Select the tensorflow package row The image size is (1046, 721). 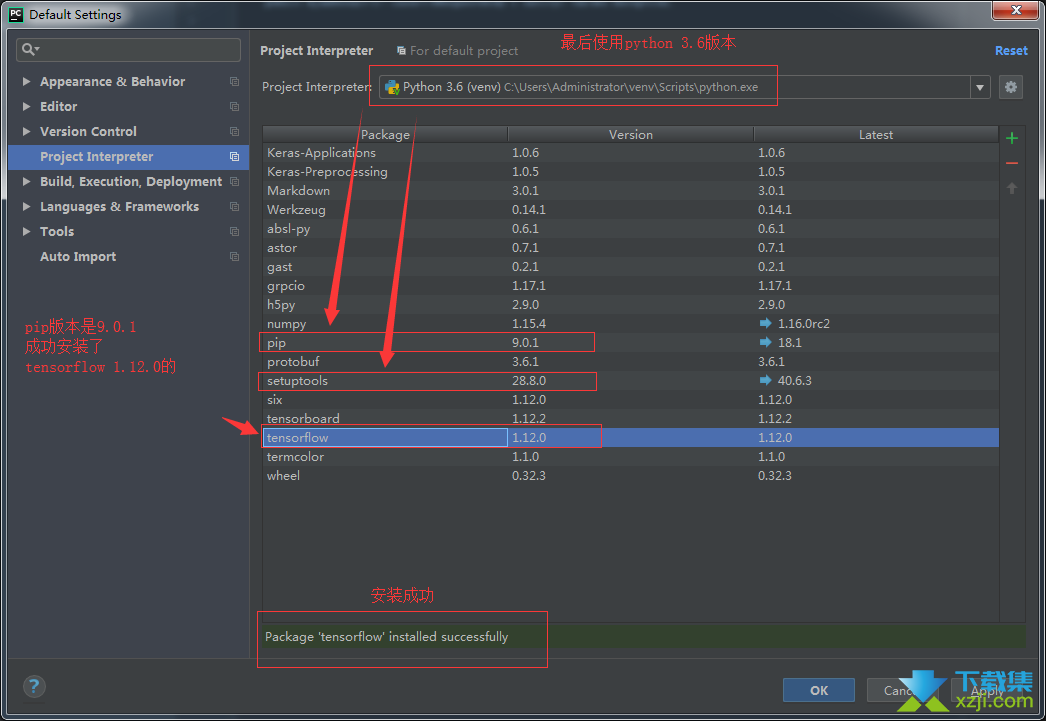tap(630, 438)
